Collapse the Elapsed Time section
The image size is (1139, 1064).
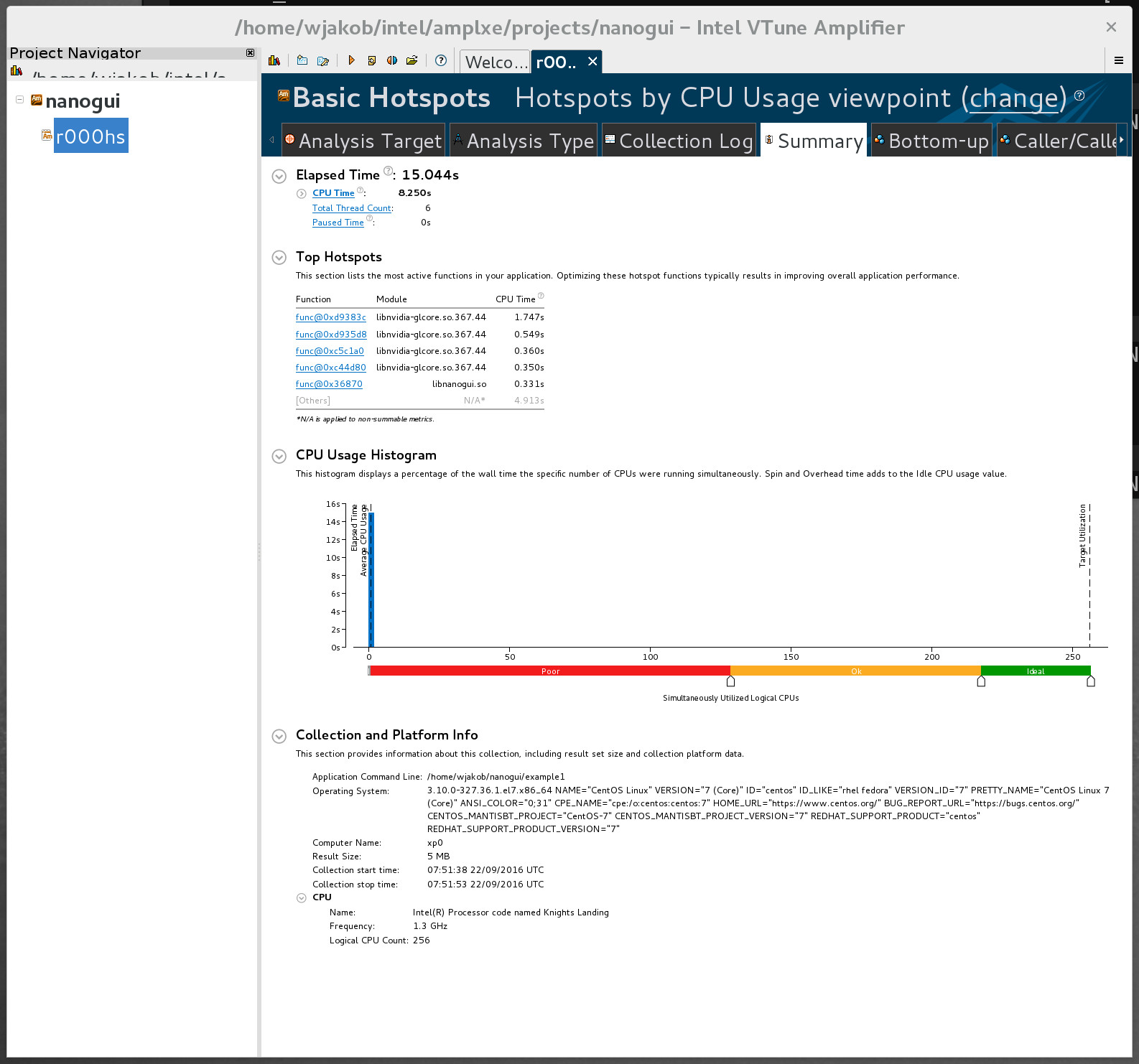pos(279,176)
